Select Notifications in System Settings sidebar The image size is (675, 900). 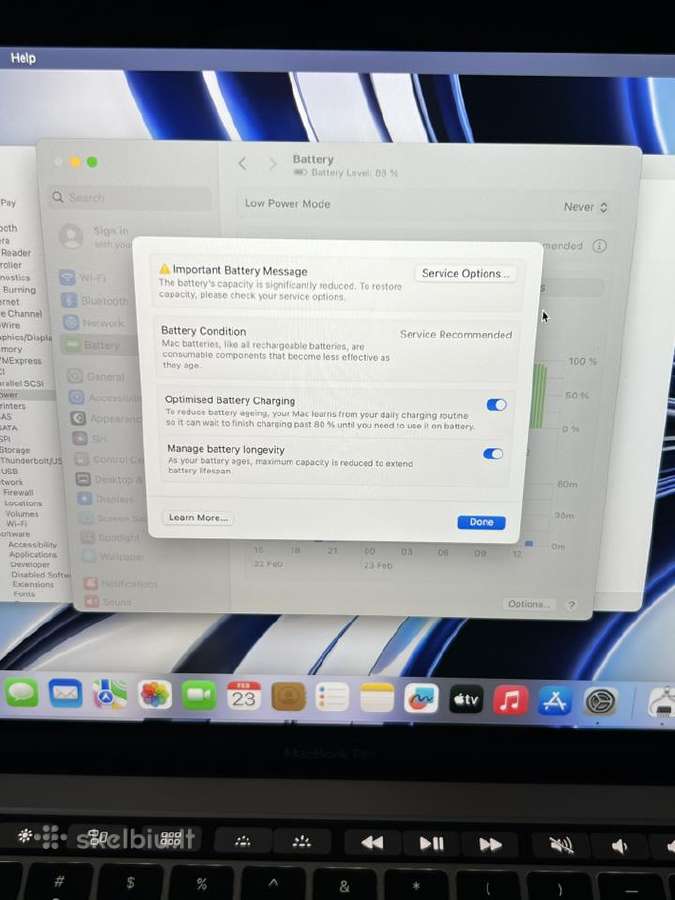pyautogui.click(x=121, y=584)
